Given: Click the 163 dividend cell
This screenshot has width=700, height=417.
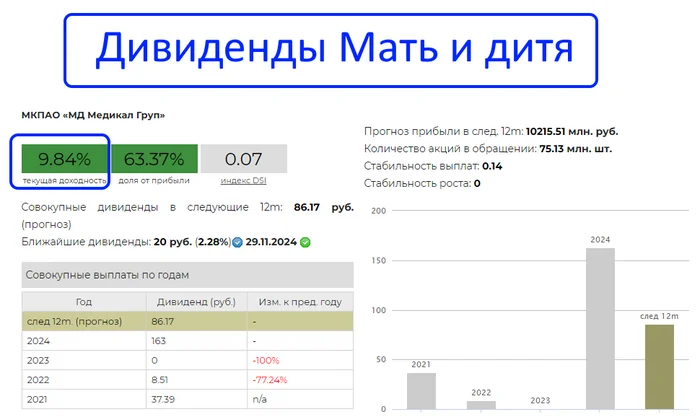Looking at the screenshot, I should [x=196, y=341].
